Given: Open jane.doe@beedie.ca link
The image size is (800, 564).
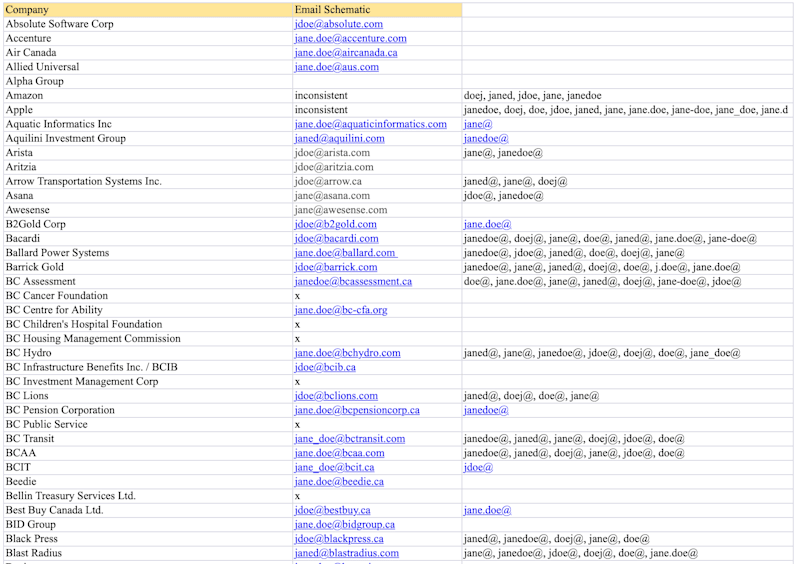Looking at the screenshot, I should click(339, 481).
